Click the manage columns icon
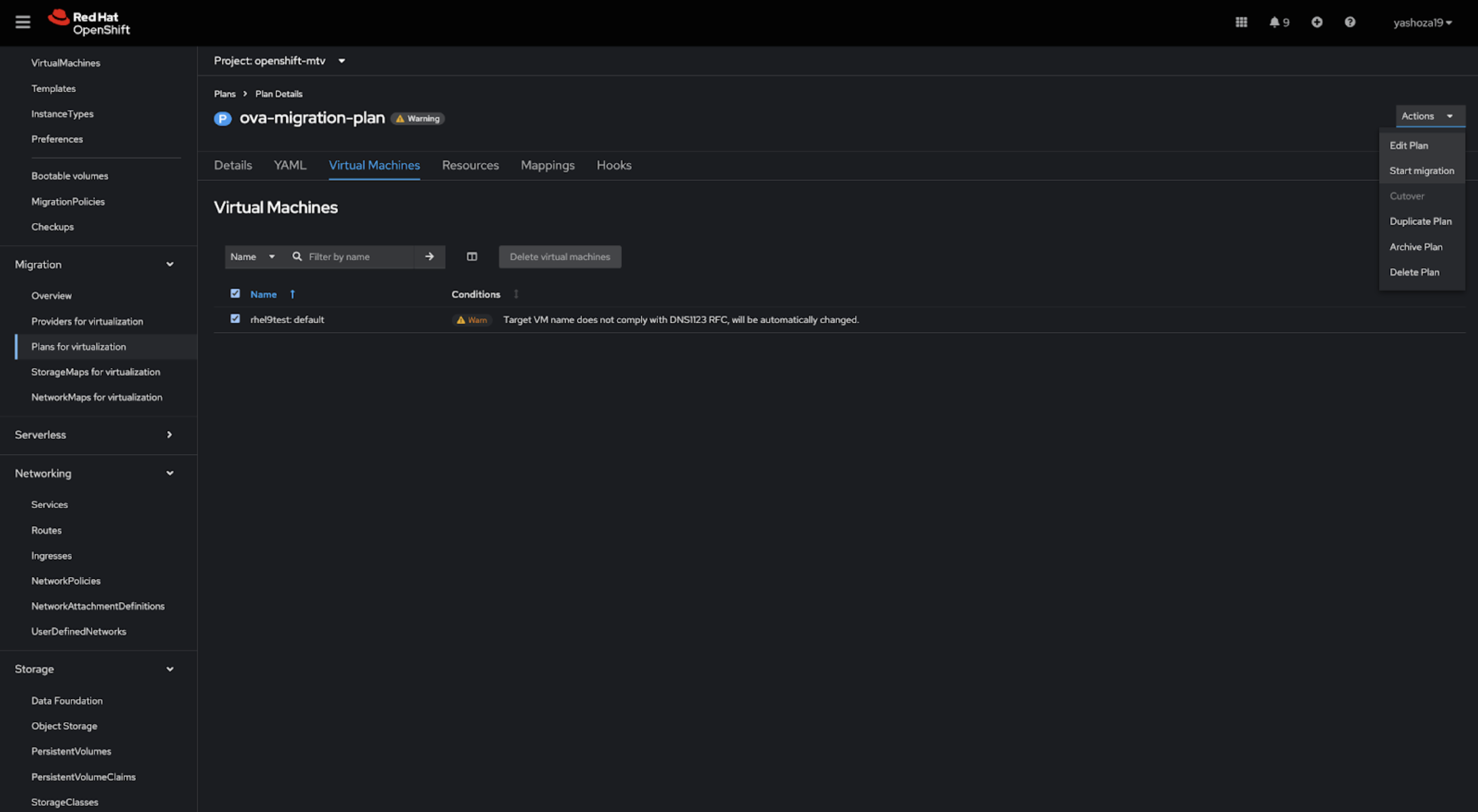 click(472, 257)
